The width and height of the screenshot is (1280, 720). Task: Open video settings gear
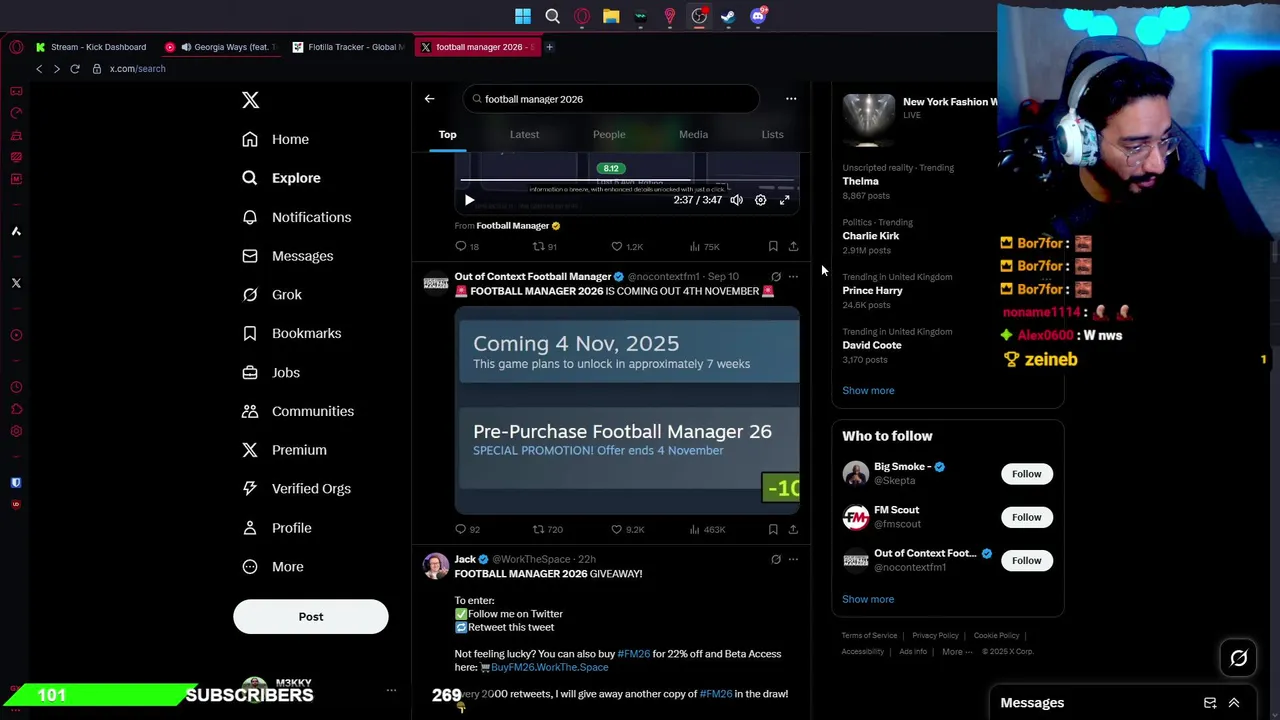pos(760,200)
